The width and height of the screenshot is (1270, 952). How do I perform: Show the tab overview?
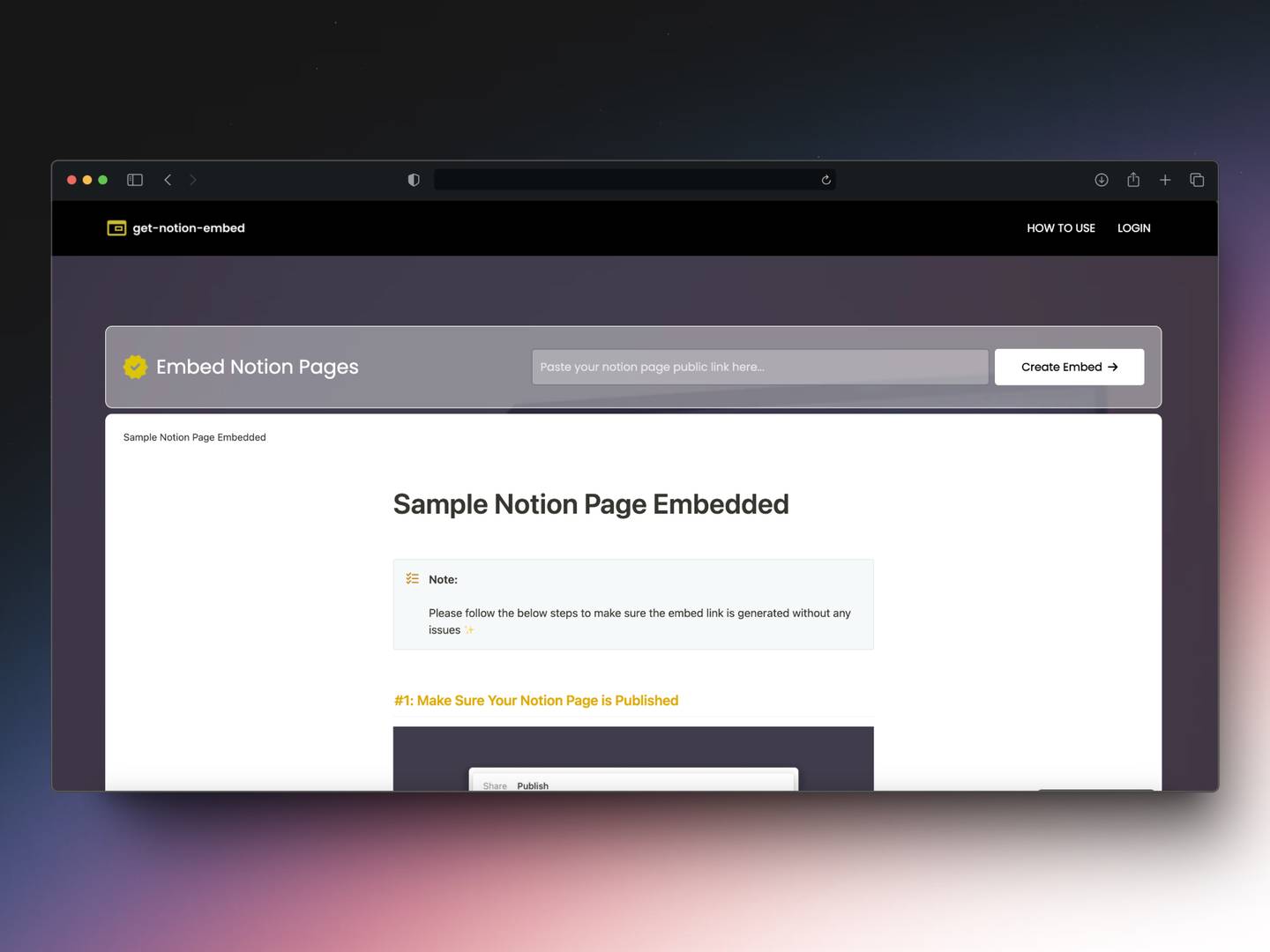point(1197,180)
